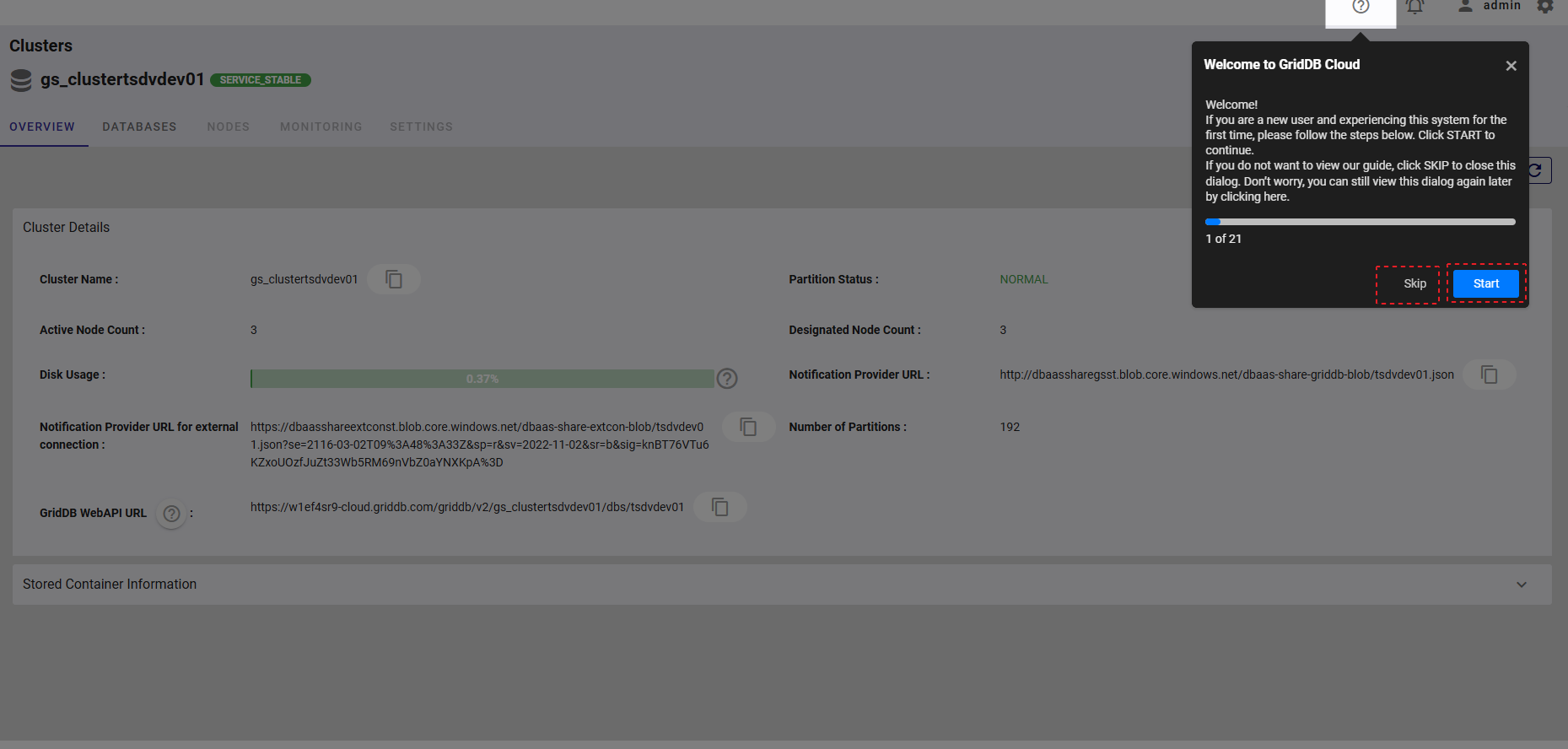This screenshot has height=749, width=1568.
Task: Click the cluster database stack icon
Action: pos(21,80)
